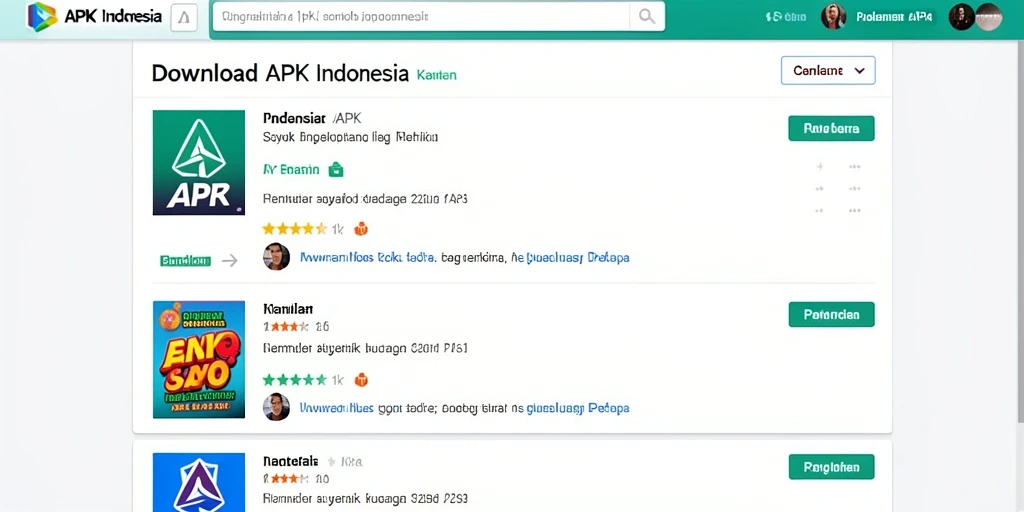Open the green APR app thumbnail

click(x=199, y=162)
